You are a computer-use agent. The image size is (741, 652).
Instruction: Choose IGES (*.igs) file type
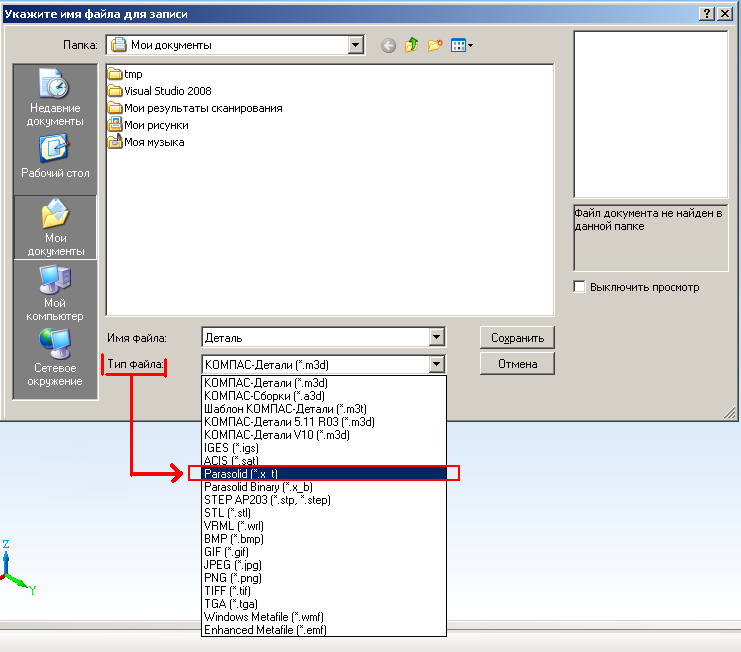tap(324, 448)
